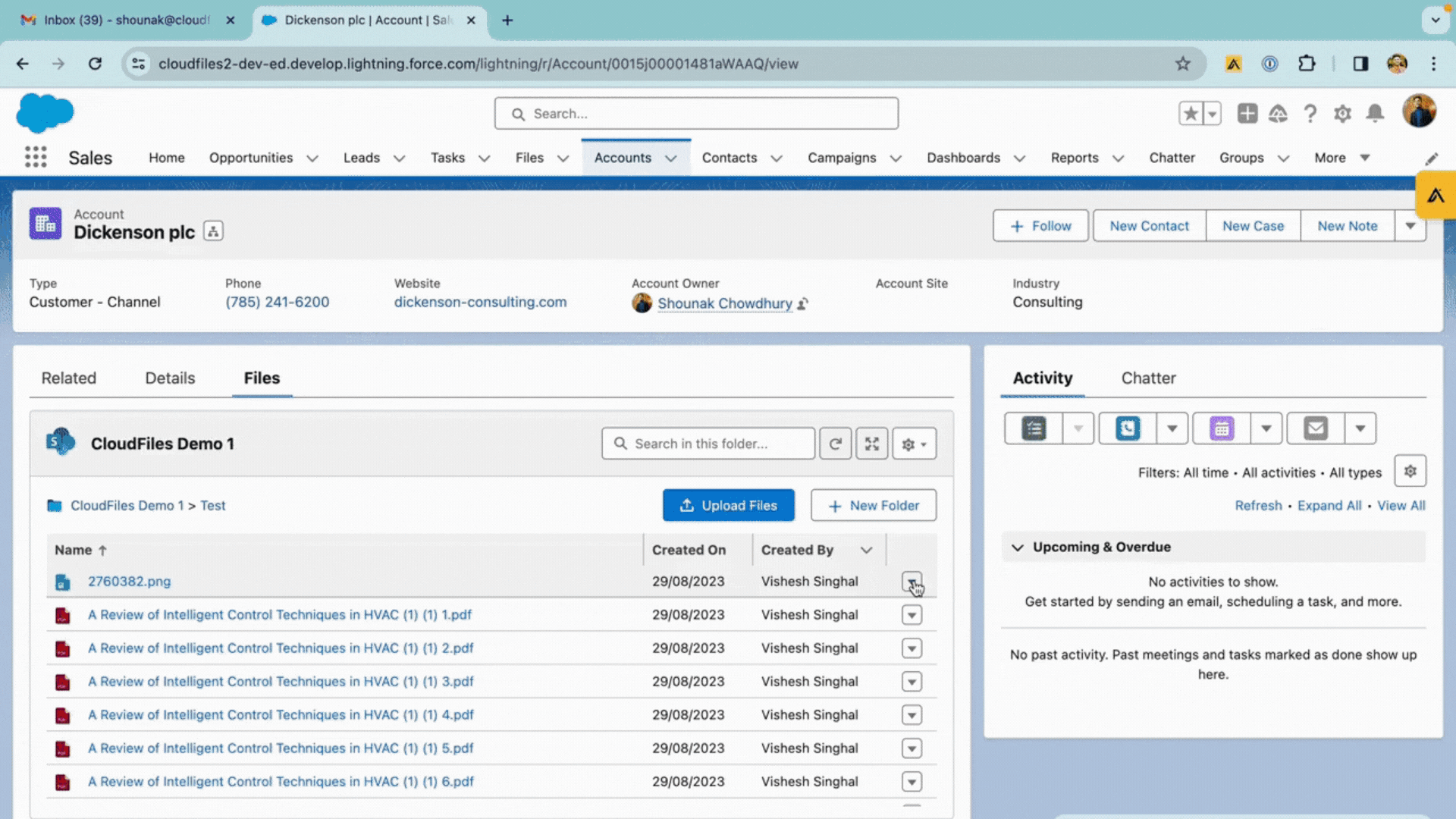Open activity timeline filter settings gear
The width and height of the screenshot is (1456, 819).
point(1410,471)
